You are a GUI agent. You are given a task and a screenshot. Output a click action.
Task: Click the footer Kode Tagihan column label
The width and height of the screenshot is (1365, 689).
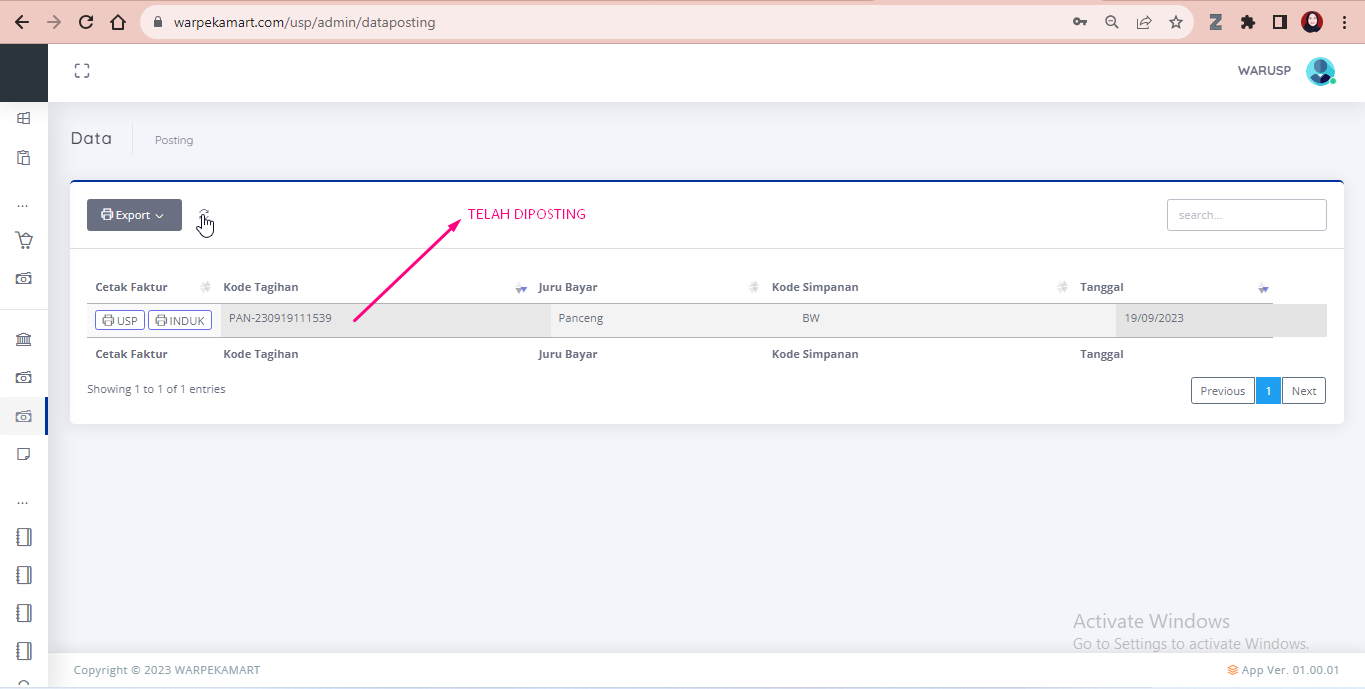pyautogui.click(x=261, y=354)
